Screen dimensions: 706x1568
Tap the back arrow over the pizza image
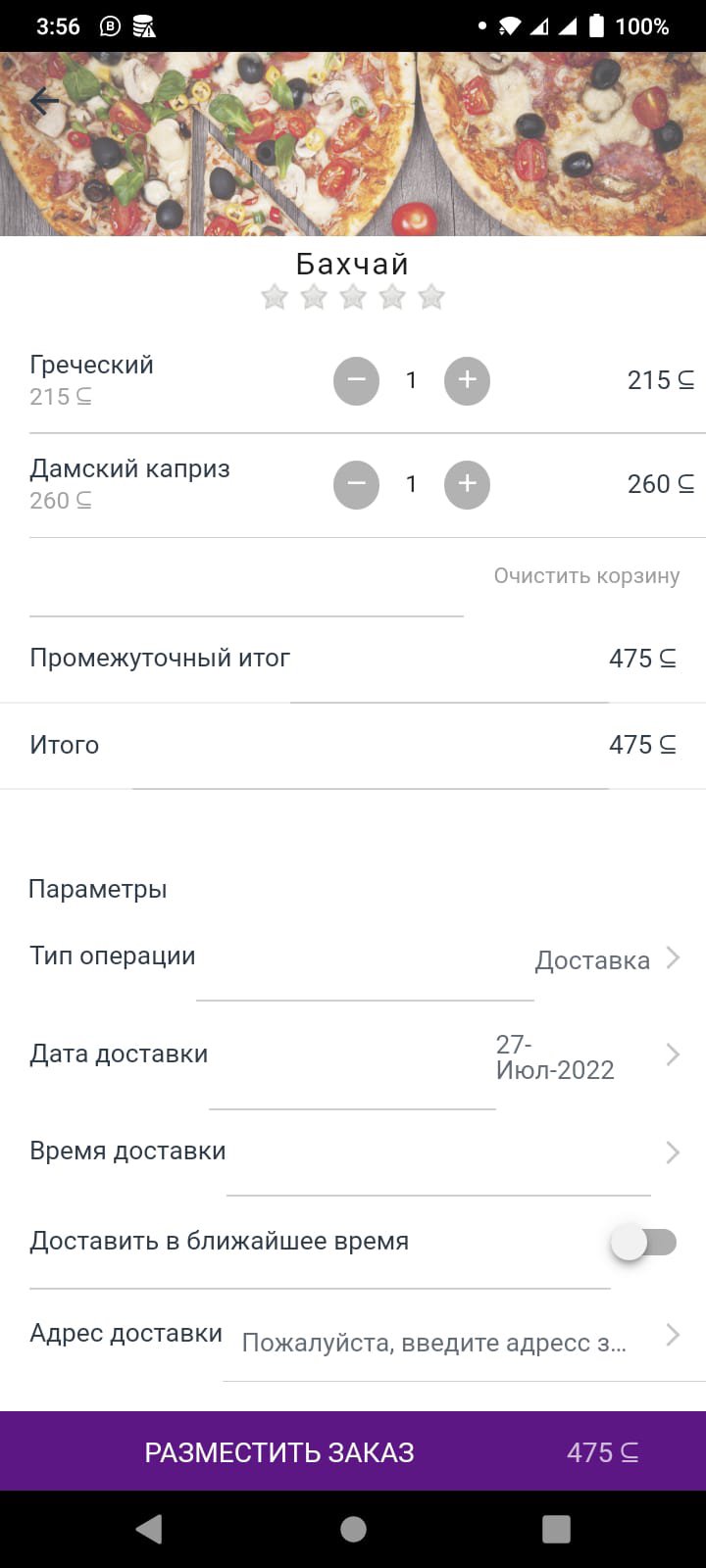tap(45, 101)
